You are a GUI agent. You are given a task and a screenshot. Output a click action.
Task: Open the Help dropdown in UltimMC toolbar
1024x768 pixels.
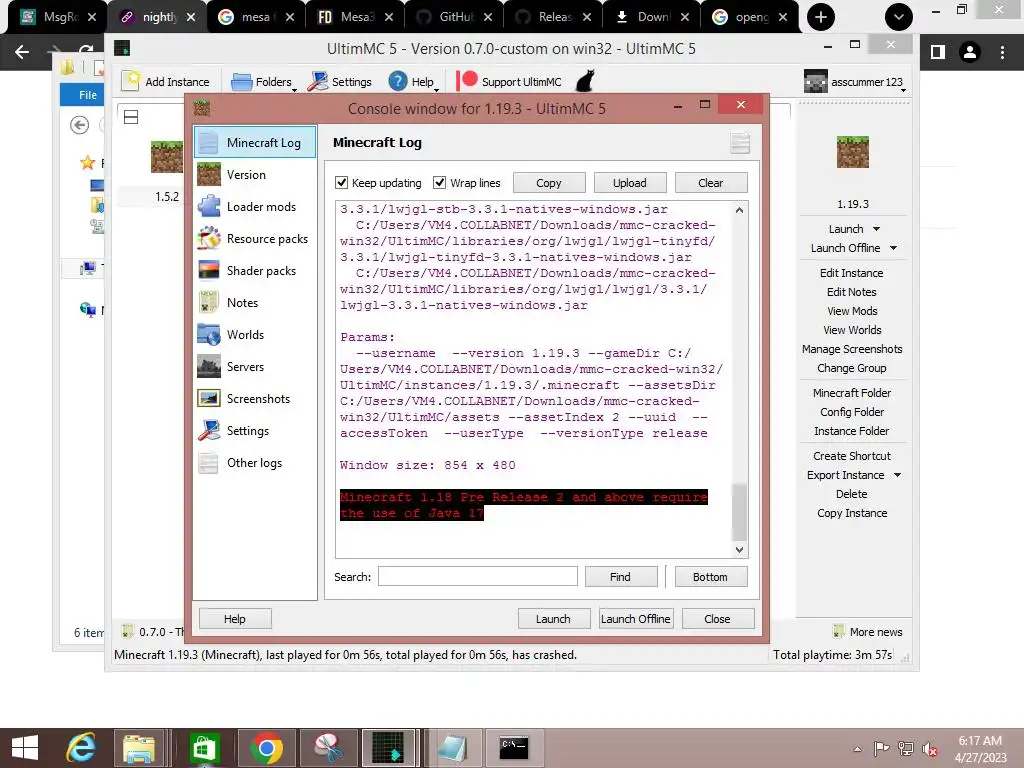click(413, 82)
